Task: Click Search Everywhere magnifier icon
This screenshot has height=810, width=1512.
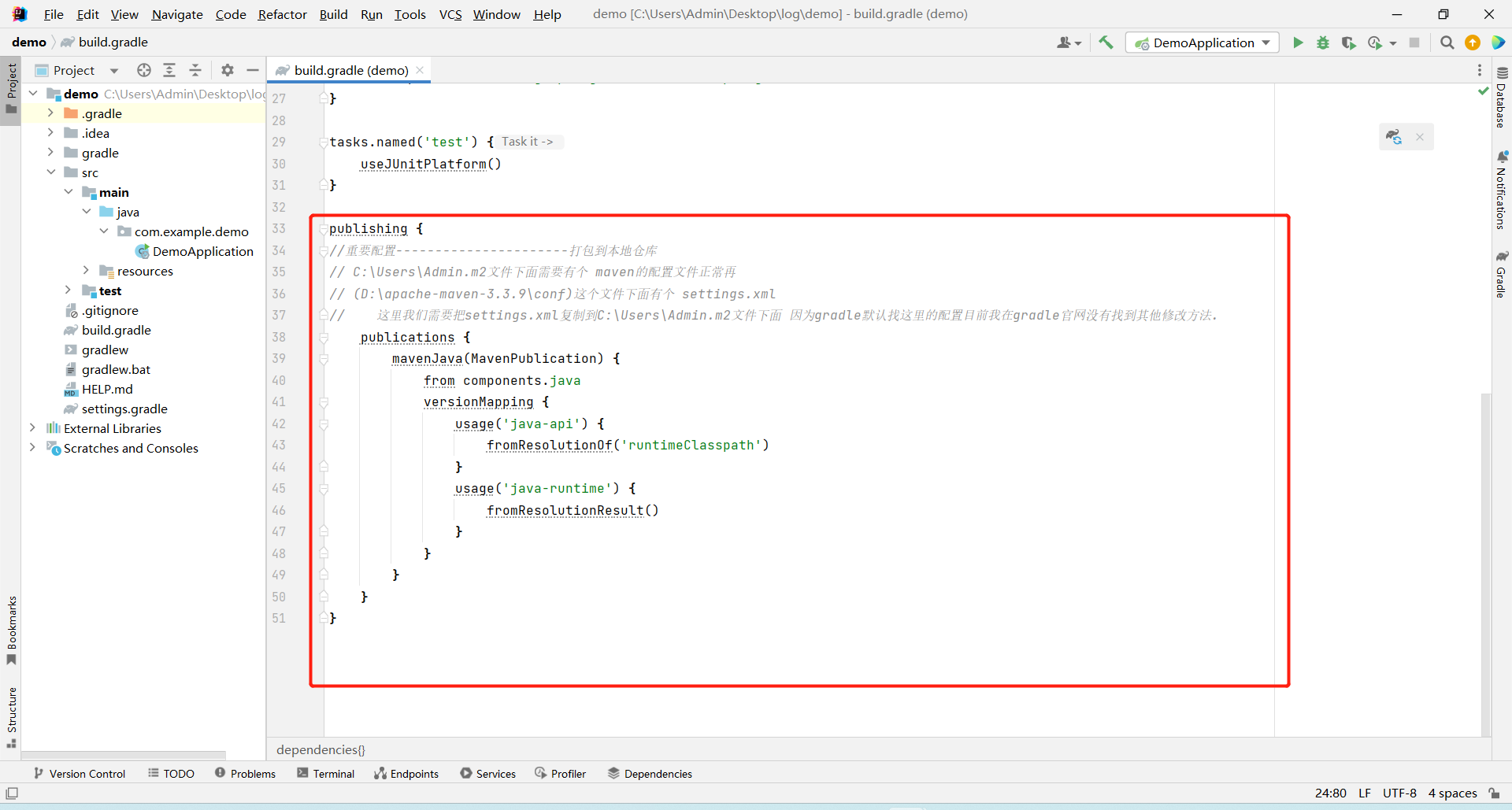Action: (x=1447, y=43)
